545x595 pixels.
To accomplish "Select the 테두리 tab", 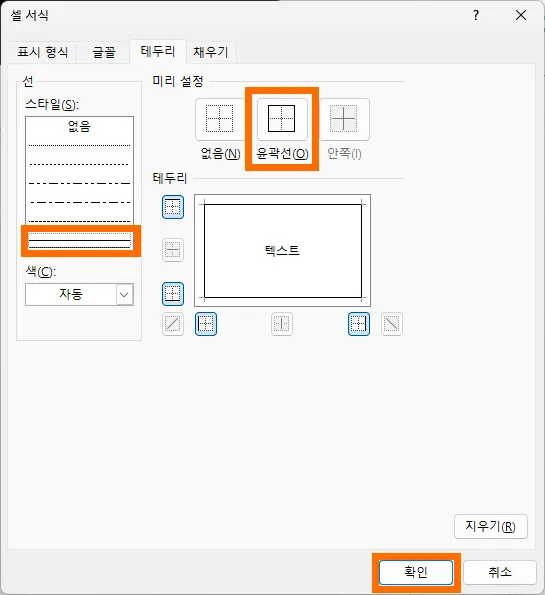I will pos(158,51).
